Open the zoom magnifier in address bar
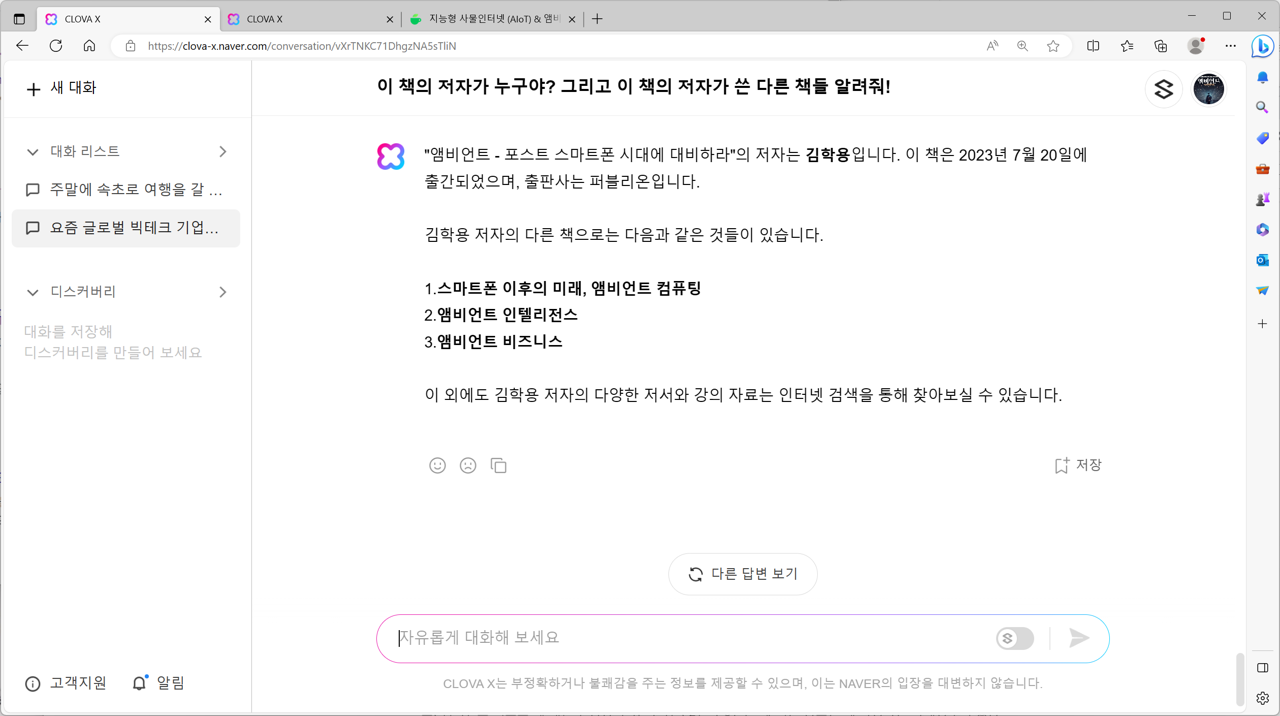Image resolution: width=1280 pixels, height=716 pixels. point(1022,46)
